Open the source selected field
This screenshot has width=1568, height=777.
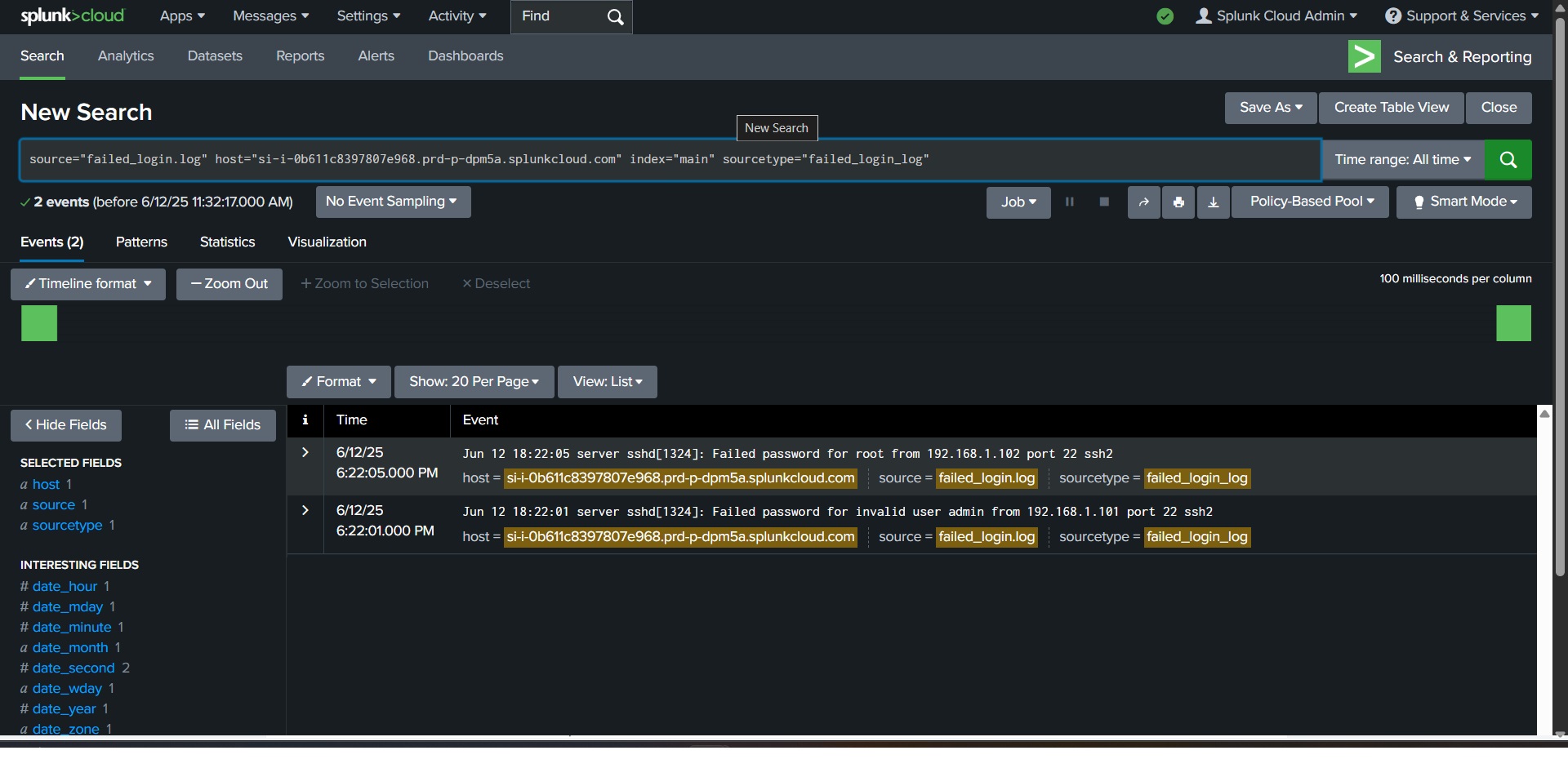coord(54,505)
